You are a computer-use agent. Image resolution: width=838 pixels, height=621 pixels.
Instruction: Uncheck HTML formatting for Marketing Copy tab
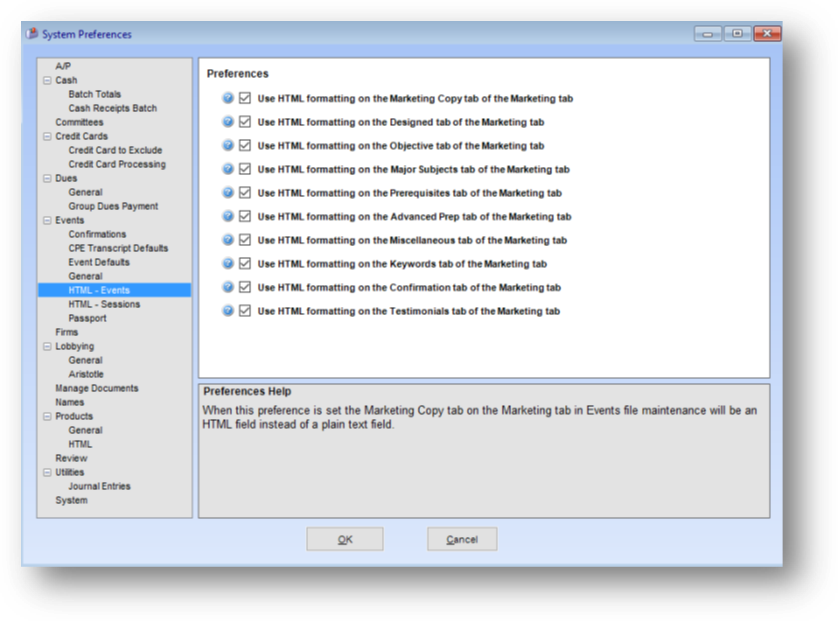(245, 98)
